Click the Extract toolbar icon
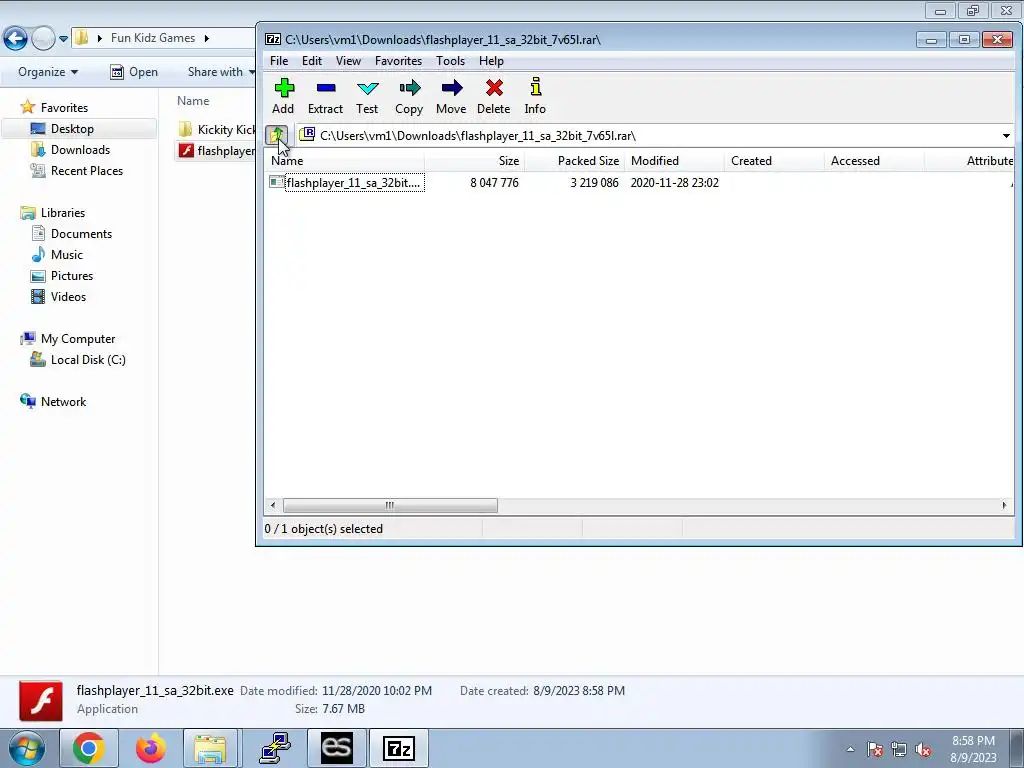This screenshot has width=1024, height=768. (325, 96)
